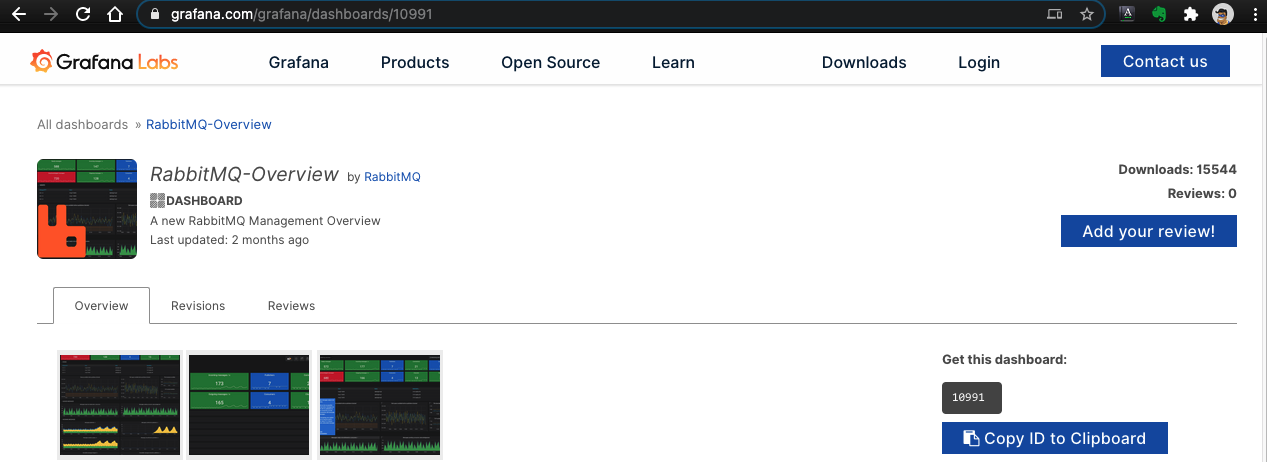The image size is (1267, 462).
Task: Click the 'Last updated: 2 months ago' text
Action: click(x=229, y=240)
